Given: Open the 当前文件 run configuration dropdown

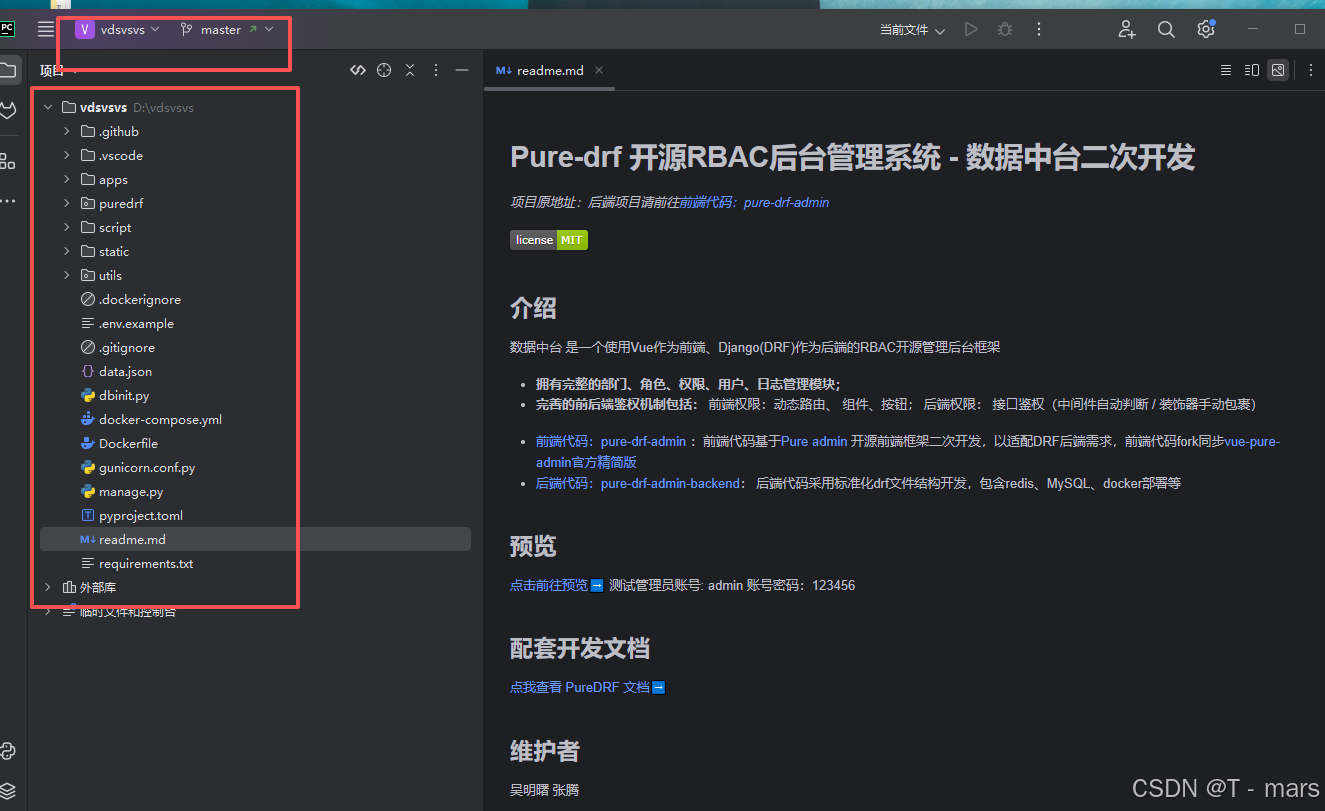Looking at the screenshot, I should coord(912,30).
